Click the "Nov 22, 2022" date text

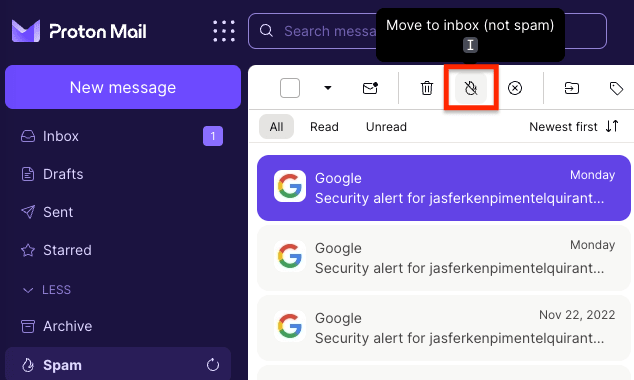(x=577, y=315)
